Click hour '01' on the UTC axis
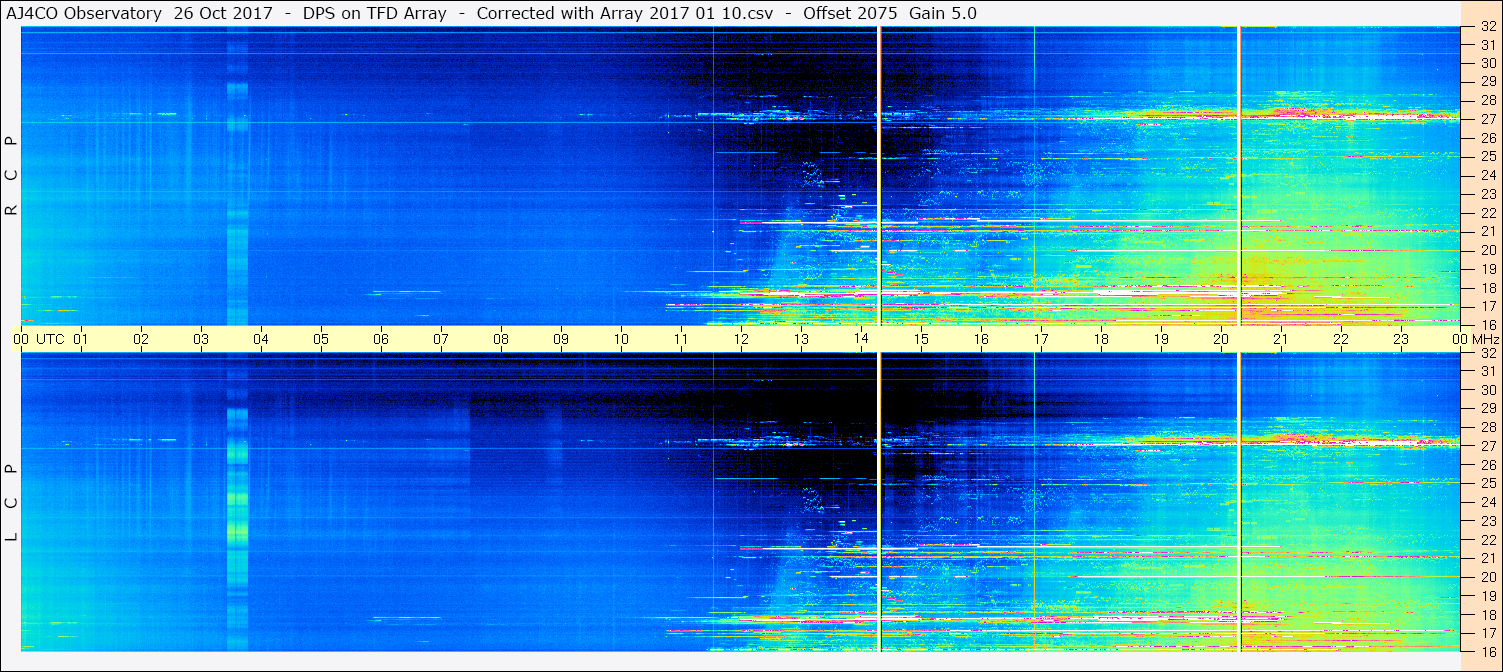 (81, 339)
